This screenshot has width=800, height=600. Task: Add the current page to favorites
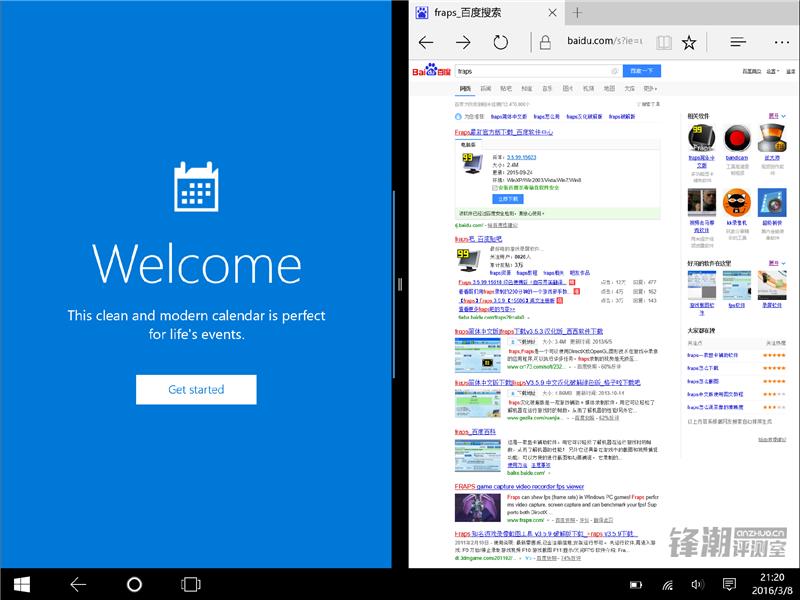pos(688,42)
